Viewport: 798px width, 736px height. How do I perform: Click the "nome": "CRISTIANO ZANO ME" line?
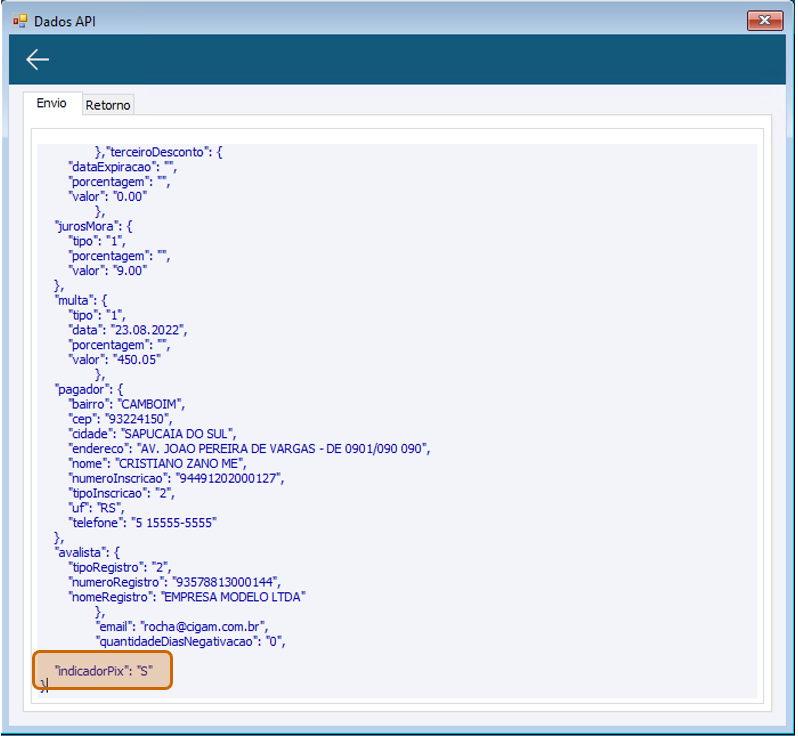157,464
